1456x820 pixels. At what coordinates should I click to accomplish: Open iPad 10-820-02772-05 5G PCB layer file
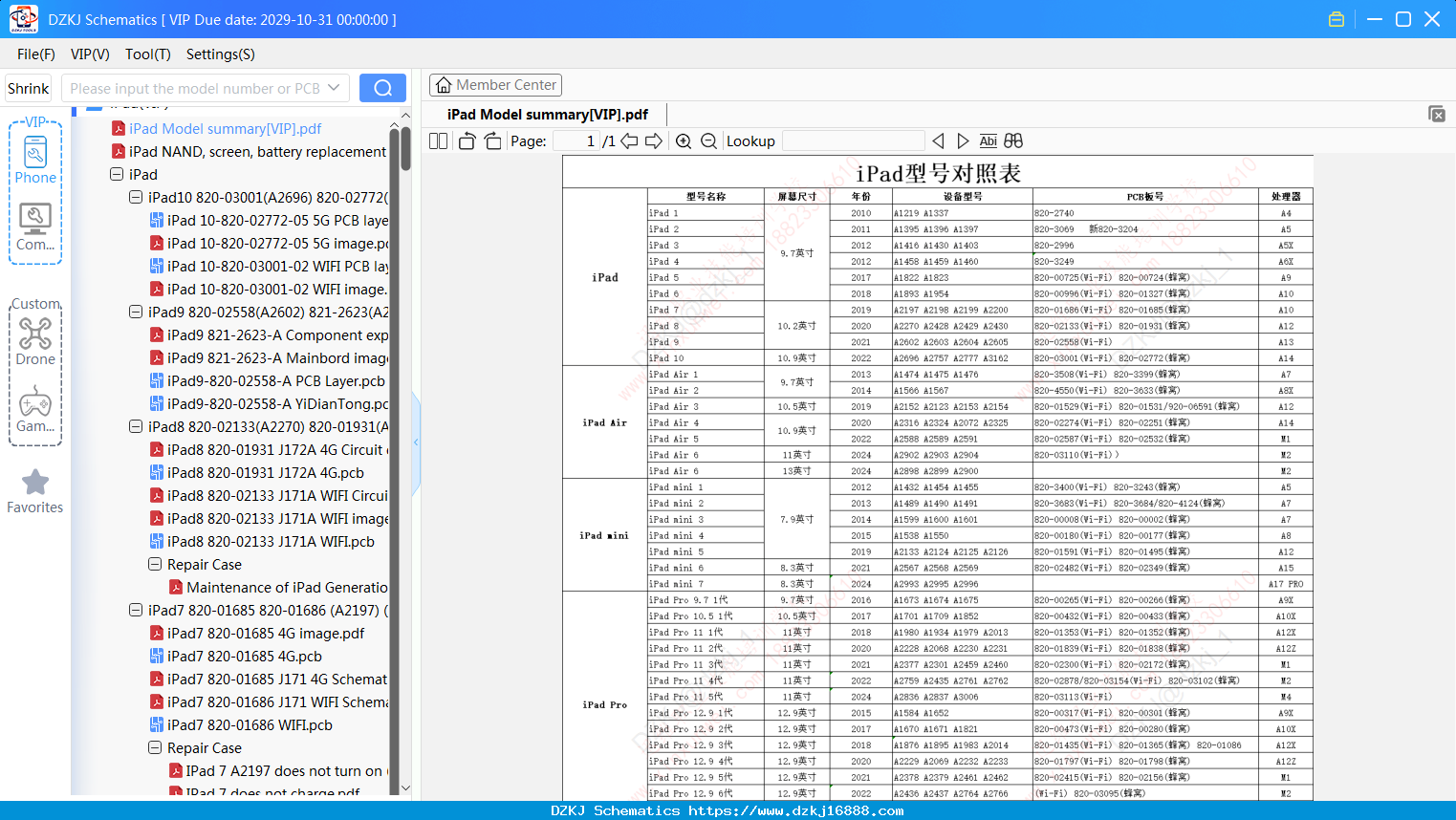click(278, 221)
